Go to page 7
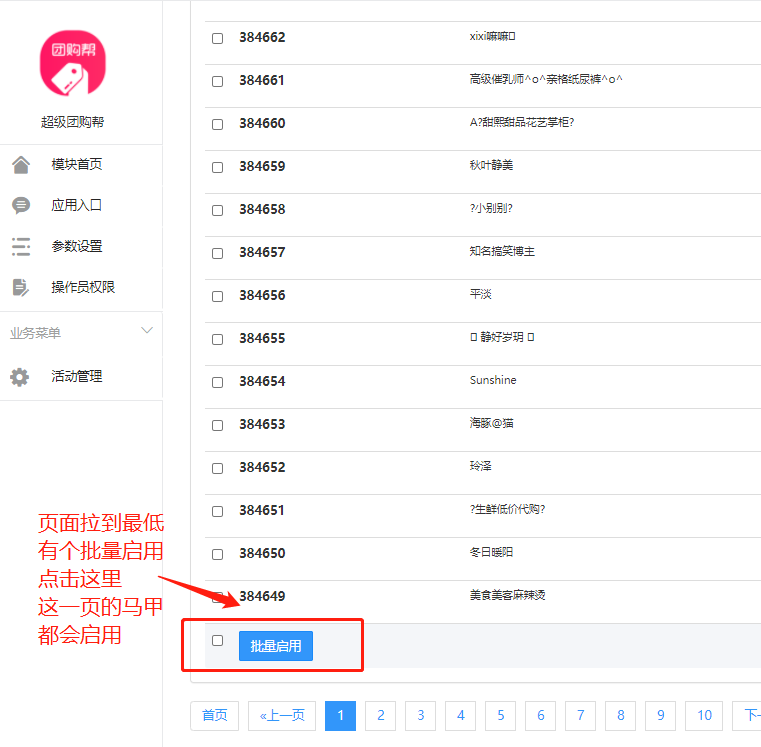 [x=580, y=715]
